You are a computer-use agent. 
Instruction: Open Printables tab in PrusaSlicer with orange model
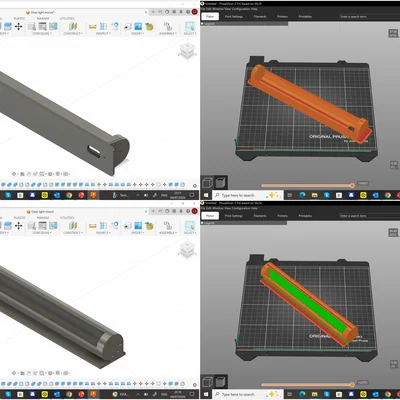pyautogui.click(x=305, y=16)
